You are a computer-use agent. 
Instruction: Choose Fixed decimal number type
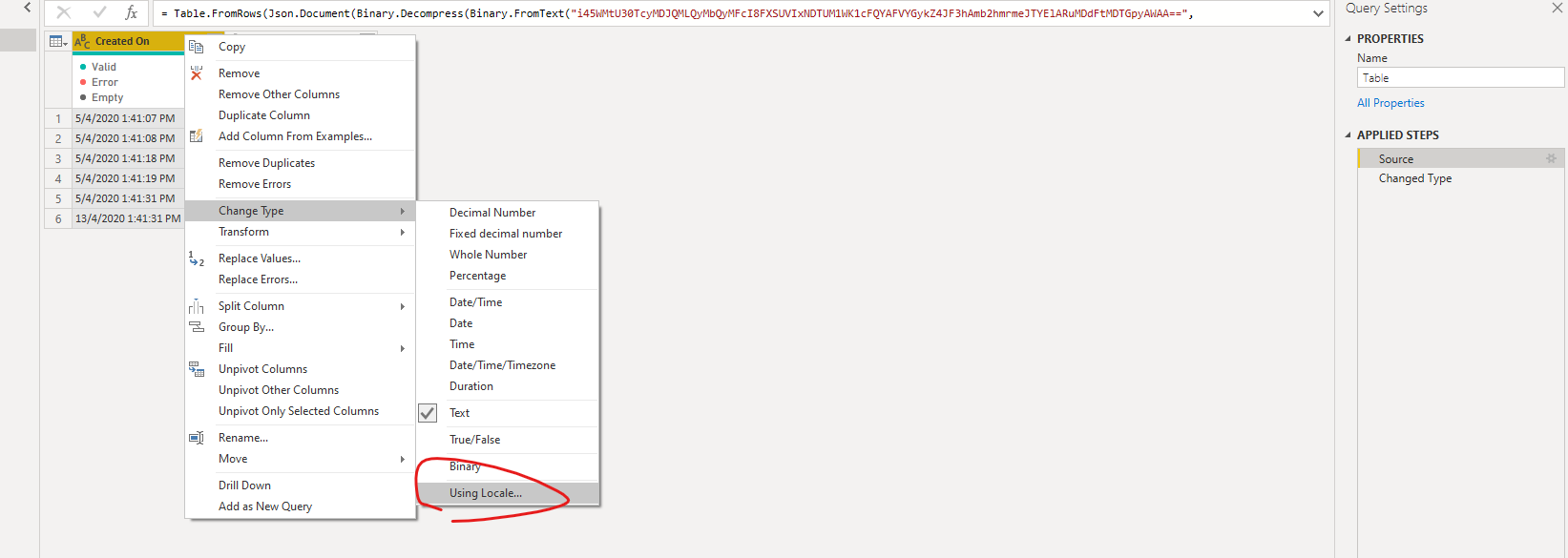click(x=508, y=234)
